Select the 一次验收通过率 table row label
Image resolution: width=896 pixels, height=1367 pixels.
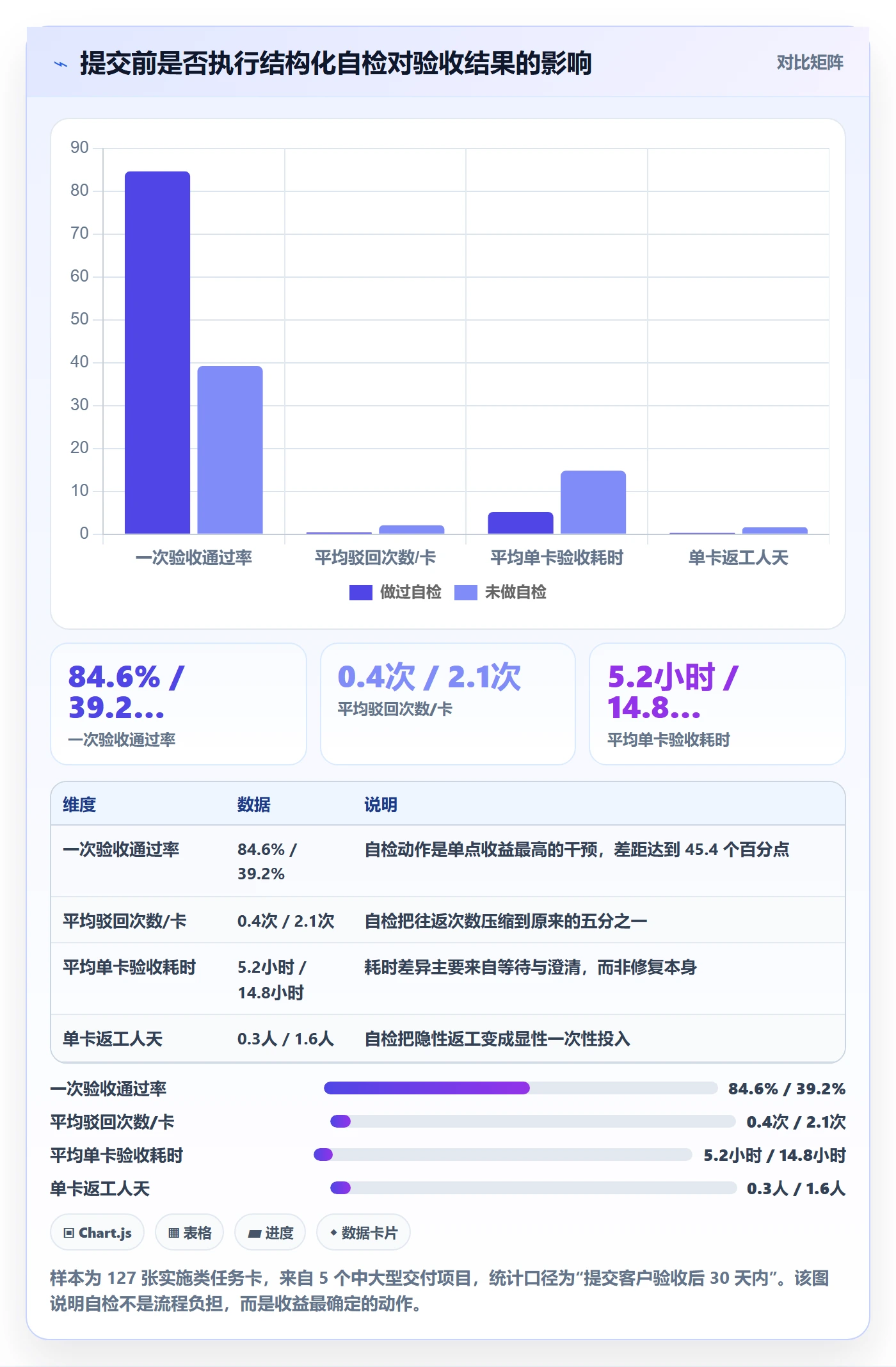pos(121,849)
